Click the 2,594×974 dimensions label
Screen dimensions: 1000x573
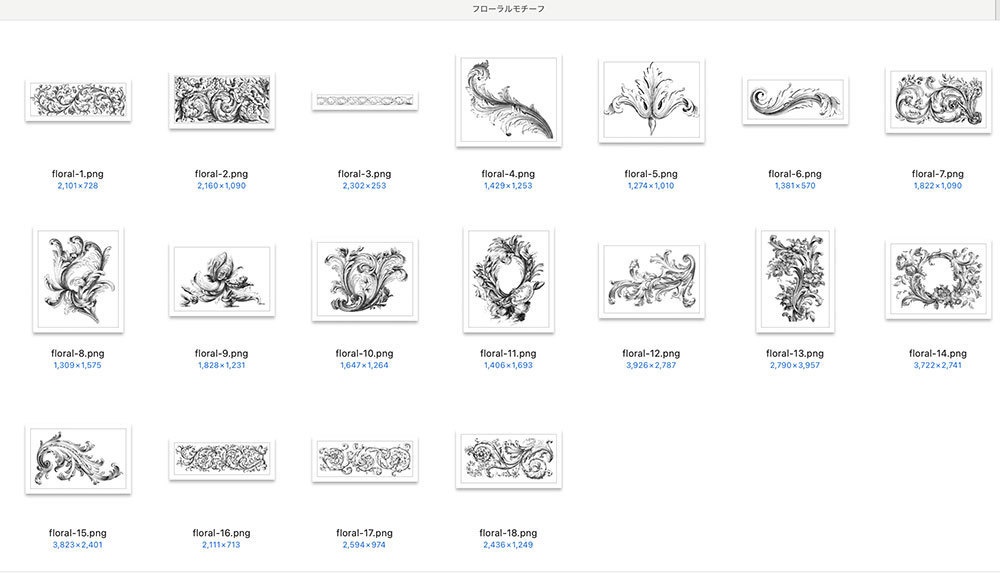click(x=365, y=545)
